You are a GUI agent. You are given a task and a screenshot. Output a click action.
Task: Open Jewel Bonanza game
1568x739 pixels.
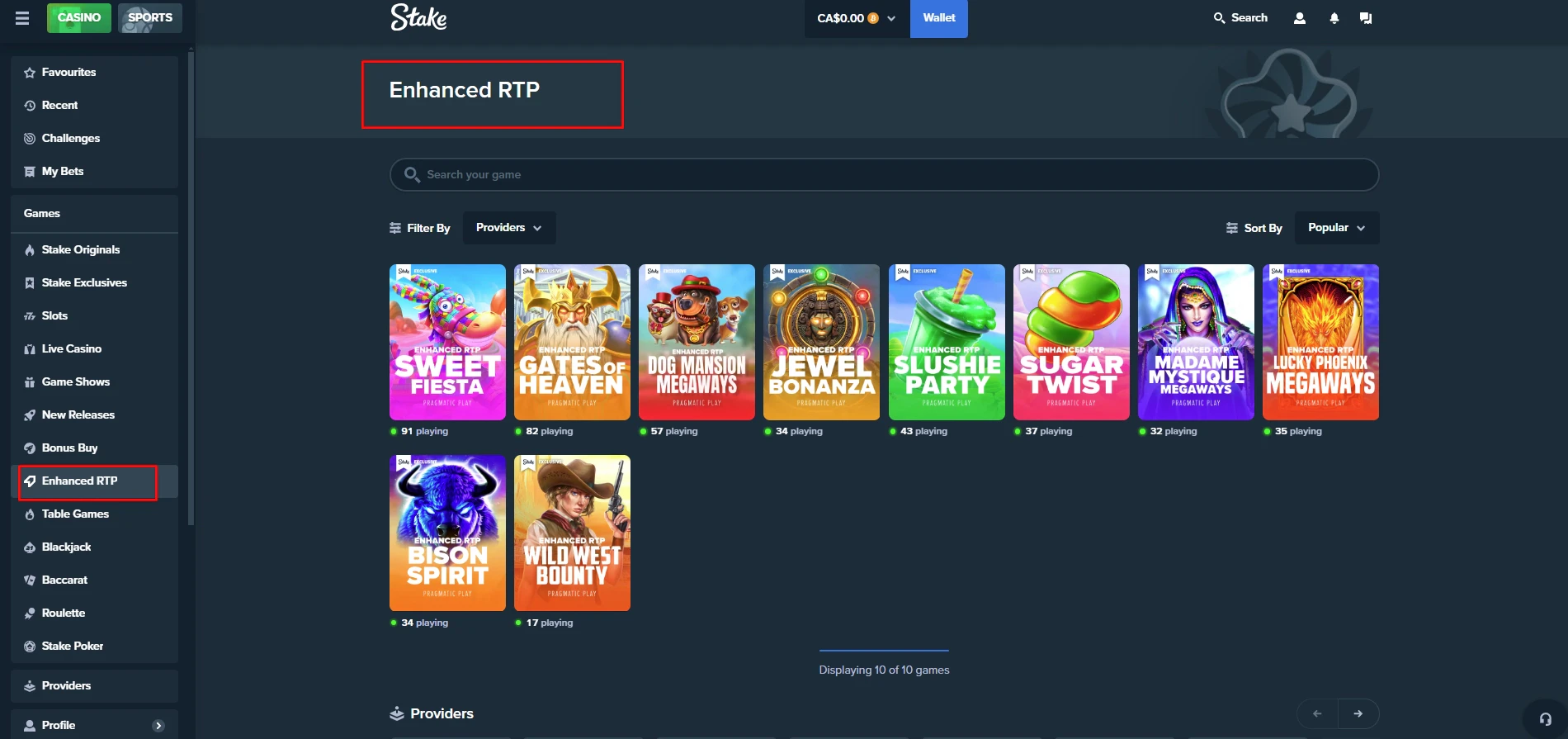[x=821, y=342]
